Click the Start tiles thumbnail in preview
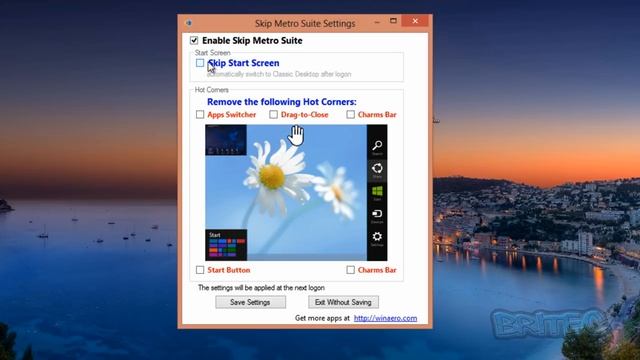The height and width of the screenshot is (360, 640). point(226,245)
